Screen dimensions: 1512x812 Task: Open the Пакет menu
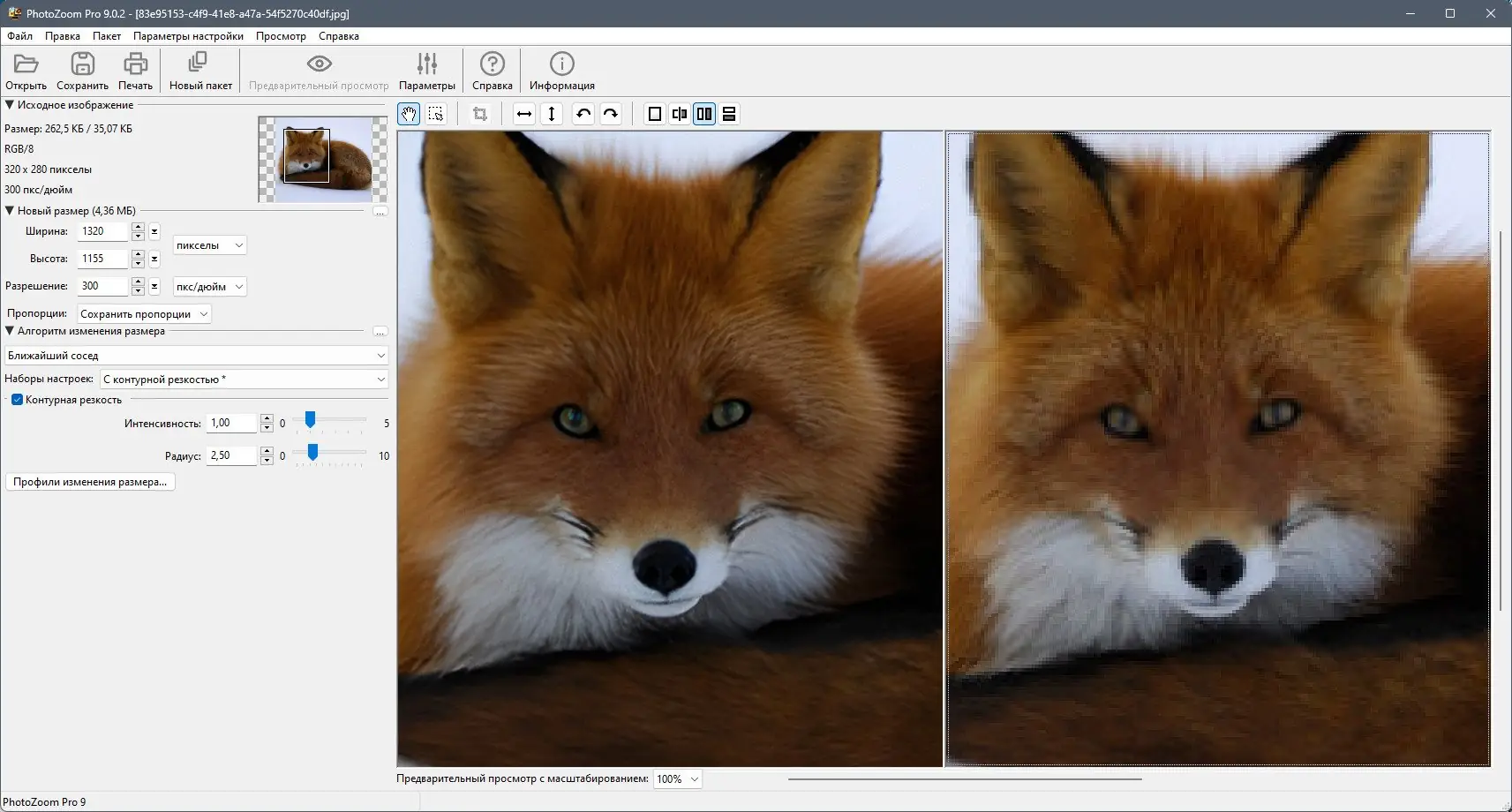click(107, 36)
